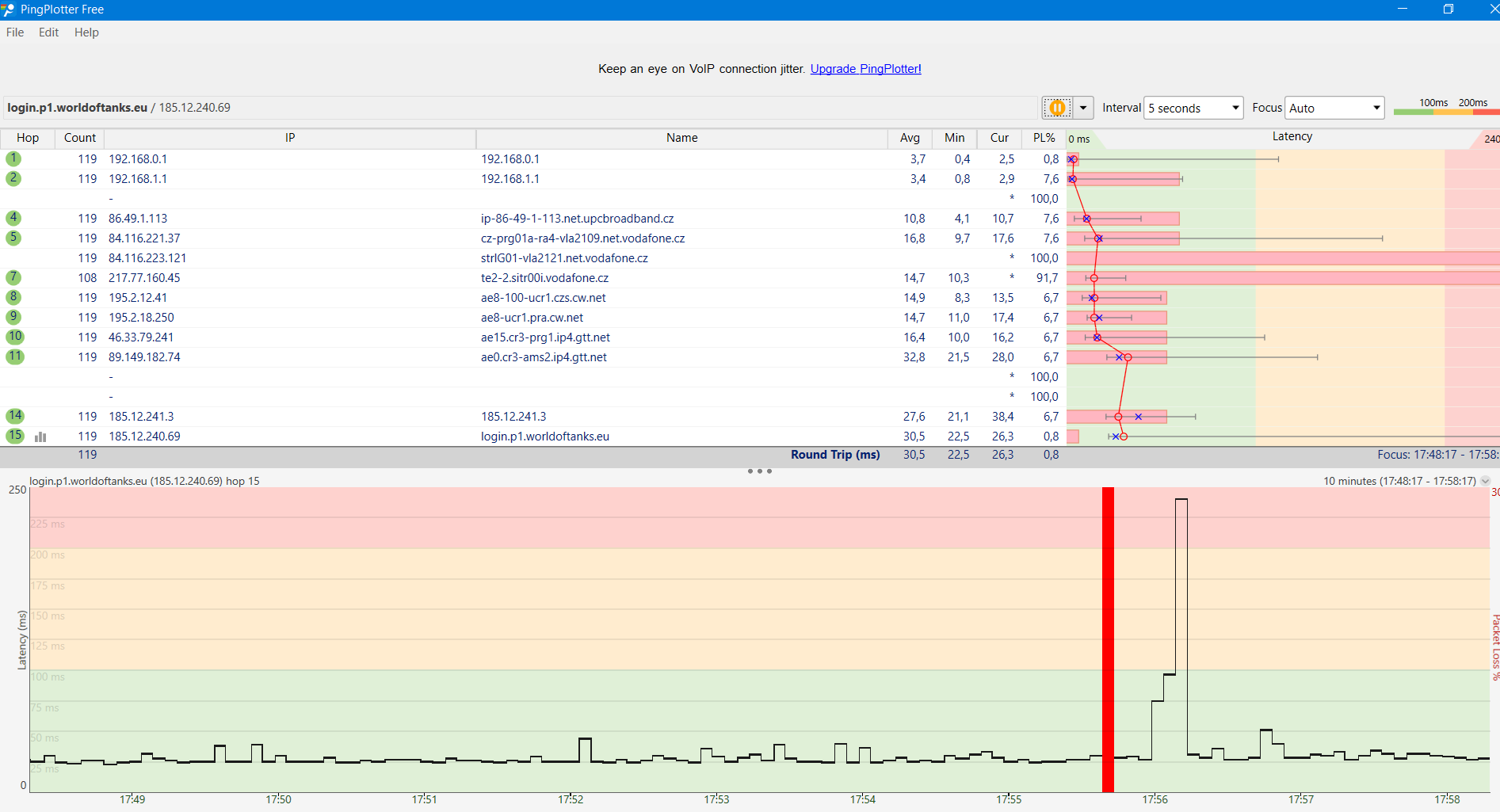Click the PL% column header
The height and width of the screenshot is (812, 1500).
tap(1044, 138)
